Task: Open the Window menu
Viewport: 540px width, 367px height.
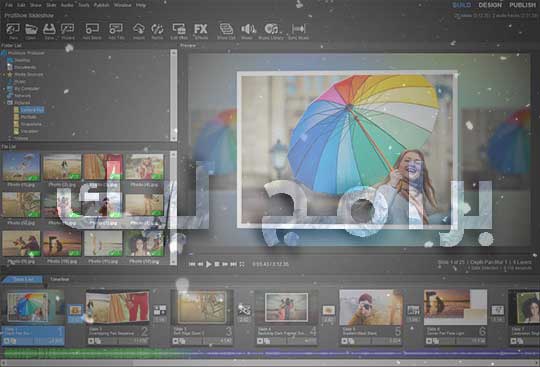Action: point(122,5)
